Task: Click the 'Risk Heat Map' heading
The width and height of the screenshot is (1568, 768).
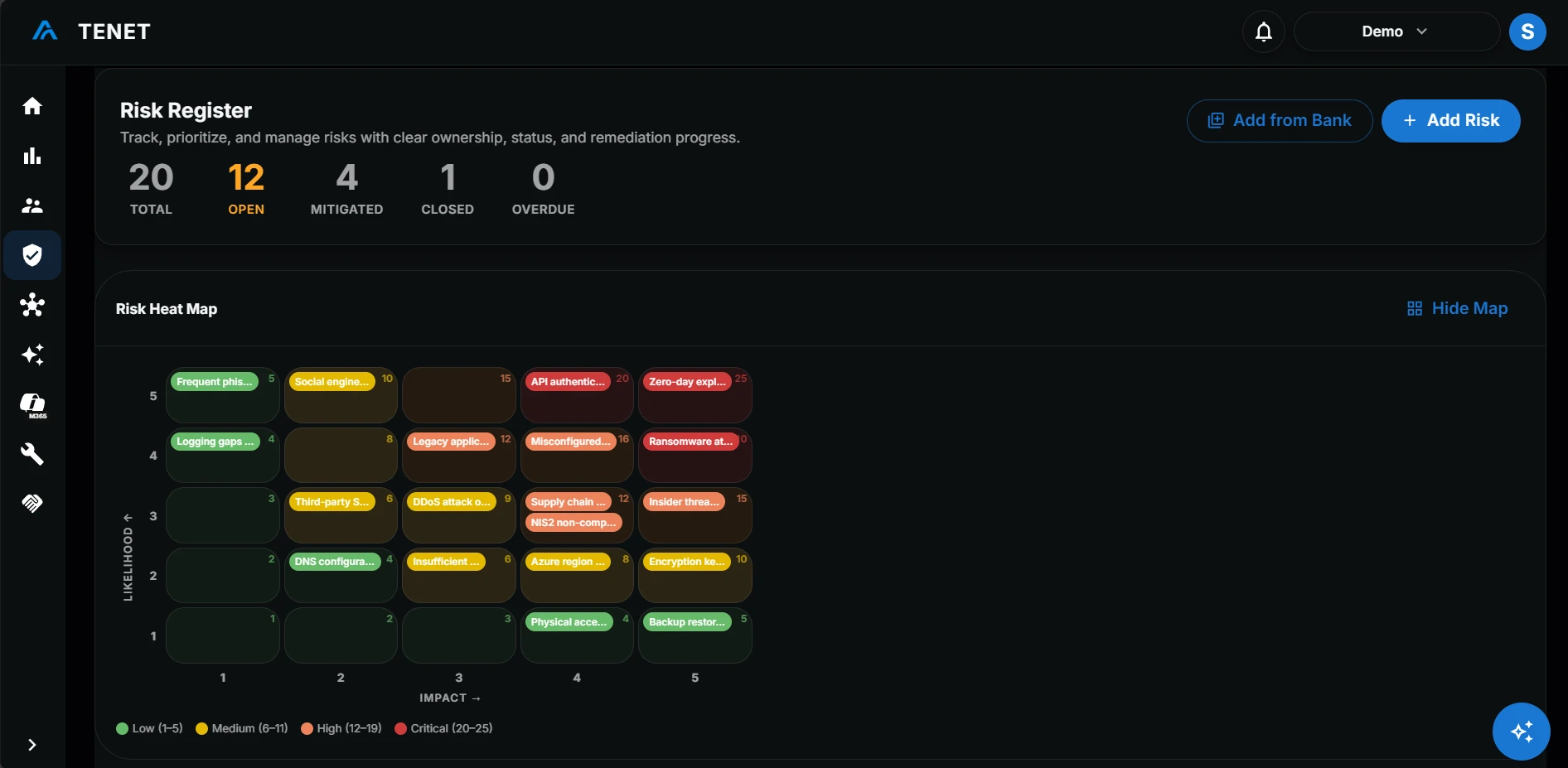Action: click(167, 309)
